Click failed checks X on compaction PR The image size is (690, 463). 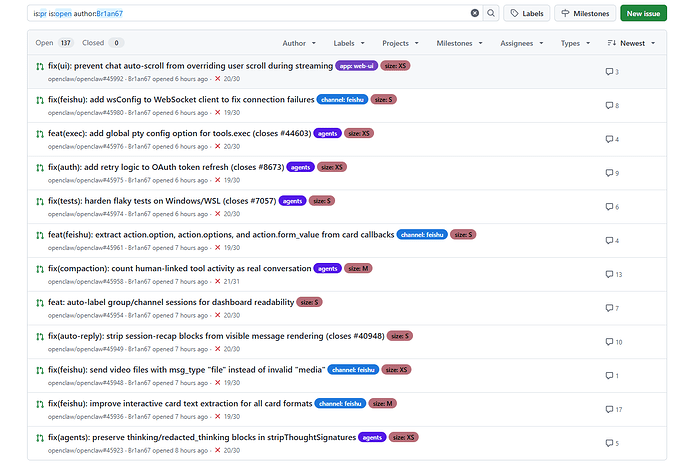217,281
